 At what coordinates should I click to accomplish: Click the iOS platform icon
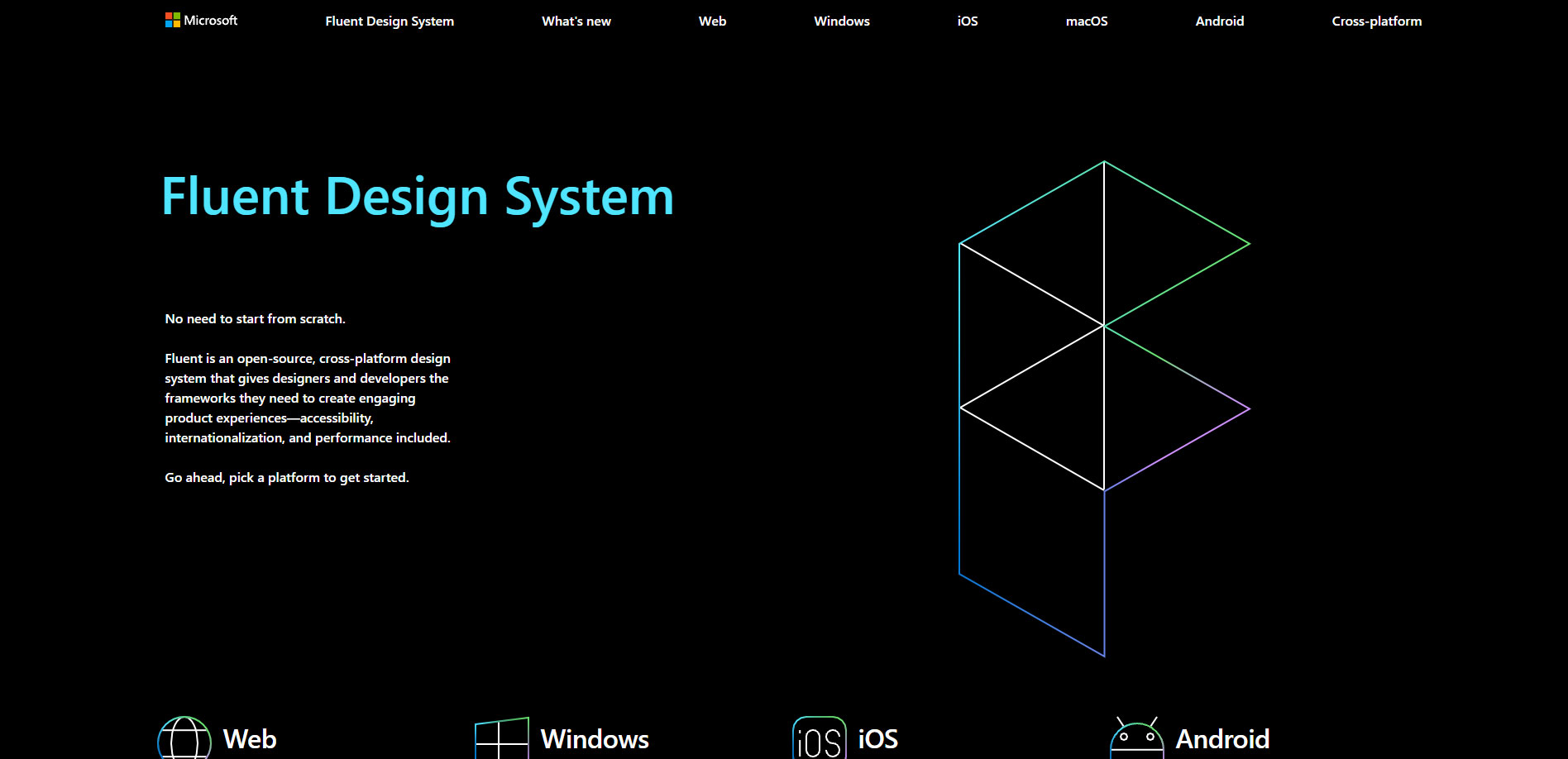(x=820, y=738)
